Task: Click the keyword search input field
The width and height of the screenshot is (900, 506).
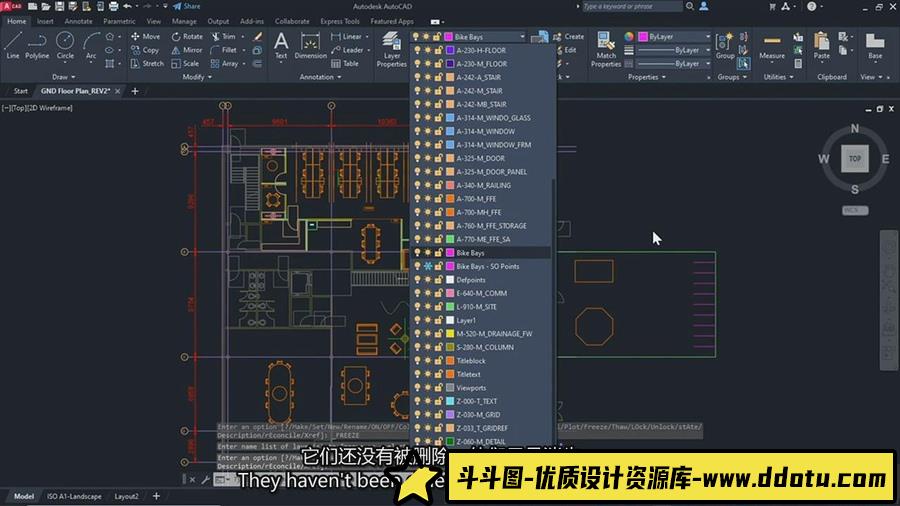Action: click(631, 6)
